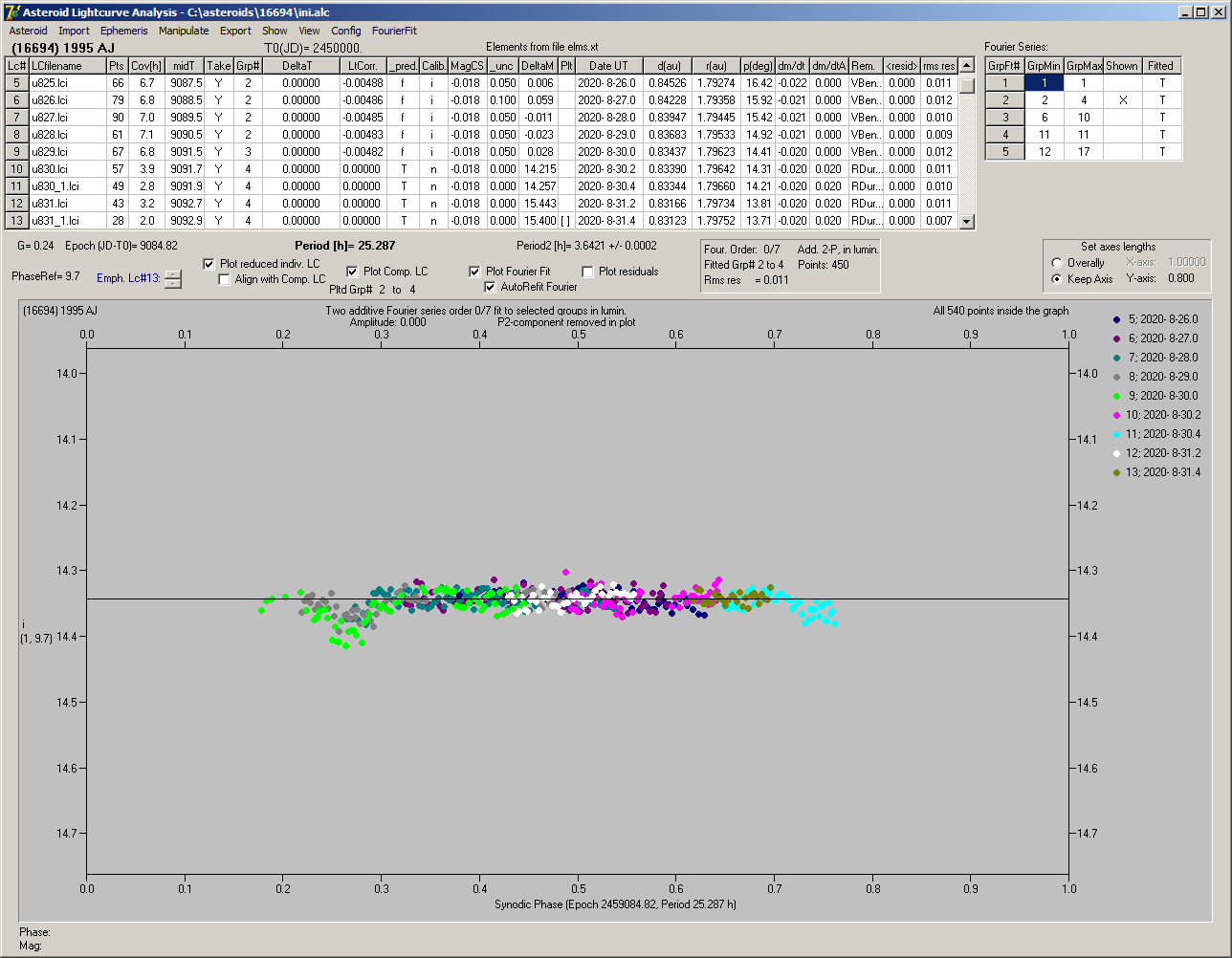1232x958 pixels.
Task: Click filename u830_1.lci
Action: point(67,186)
